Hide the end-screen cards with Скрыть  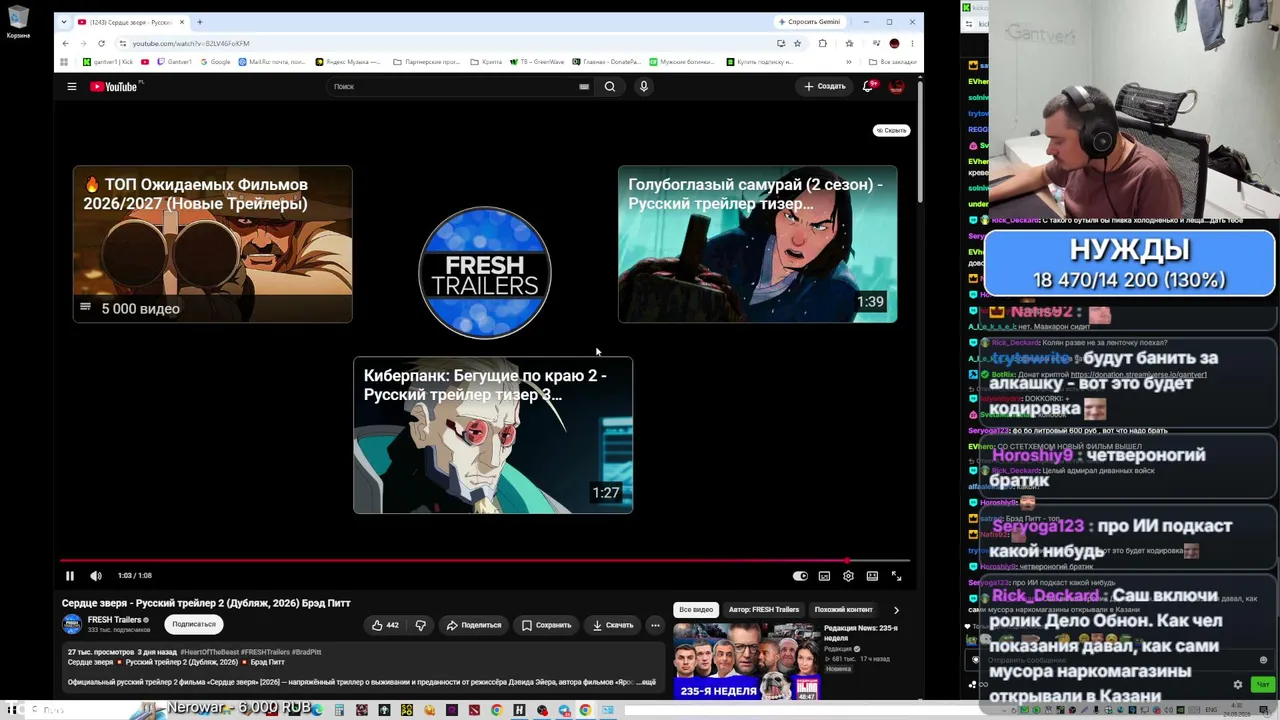point(891,131)
